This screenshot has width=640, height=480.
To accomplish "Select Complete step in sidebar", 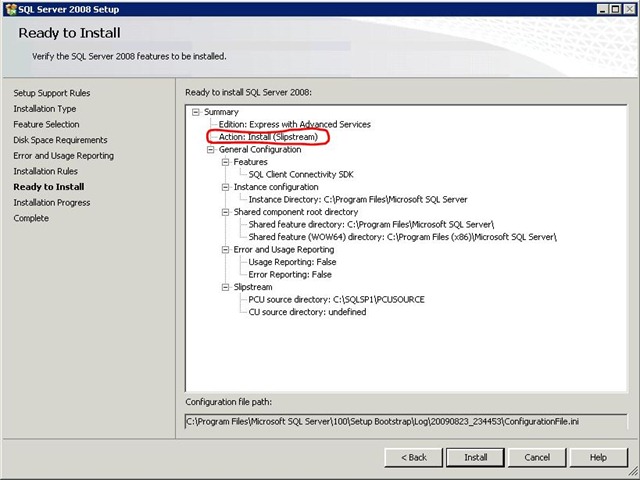I will pos(31,218).
